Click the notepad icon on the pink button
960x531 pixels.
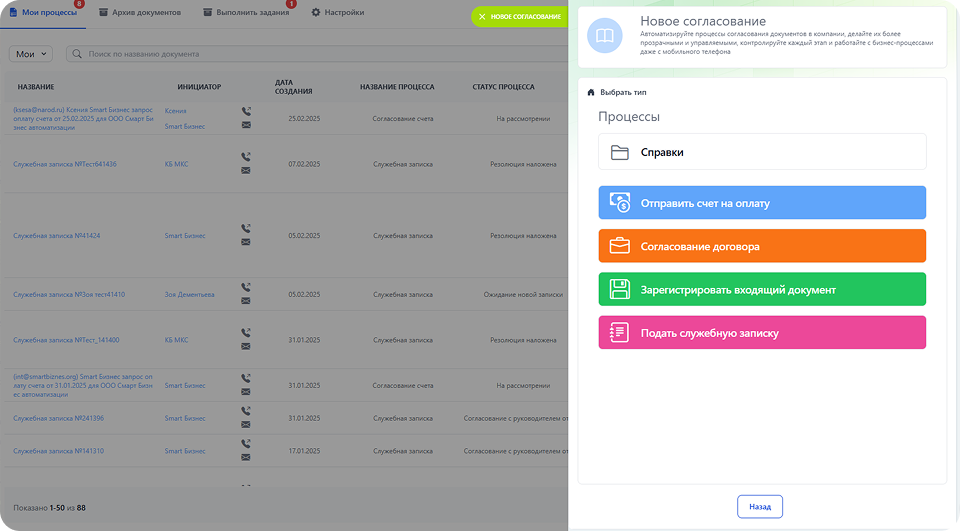coord(620,333)
